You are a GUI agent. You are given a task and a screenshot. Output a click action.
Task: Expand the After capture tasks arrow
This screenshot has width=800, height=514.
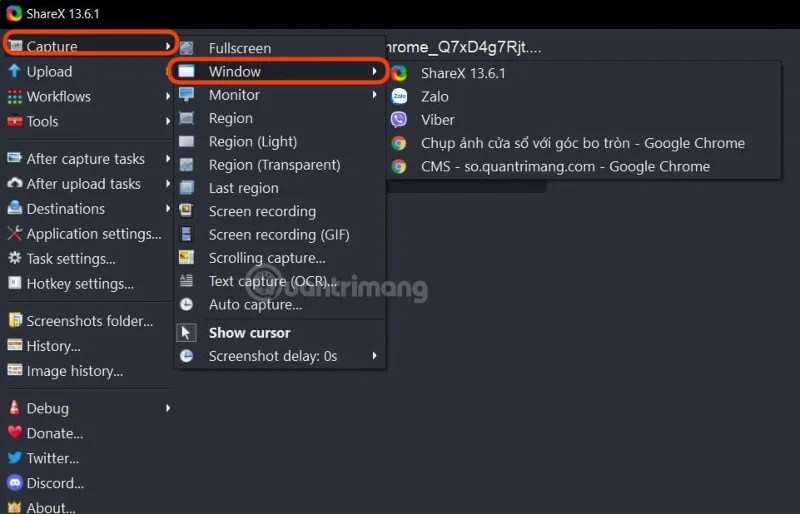click(x=168, y=158)
